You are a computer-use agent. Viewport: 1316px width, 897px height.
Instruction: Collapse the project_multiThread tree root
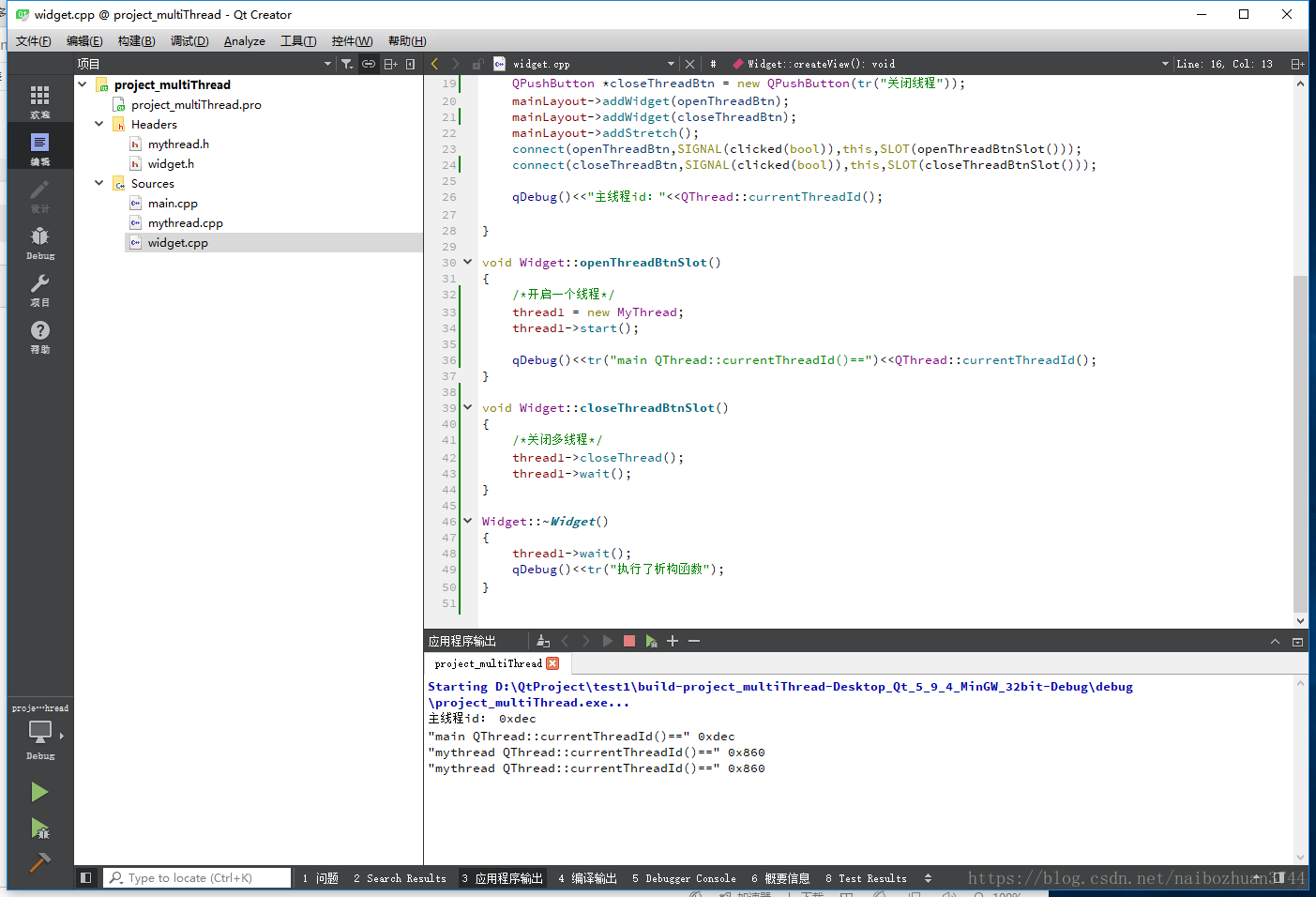pos(83,84)
